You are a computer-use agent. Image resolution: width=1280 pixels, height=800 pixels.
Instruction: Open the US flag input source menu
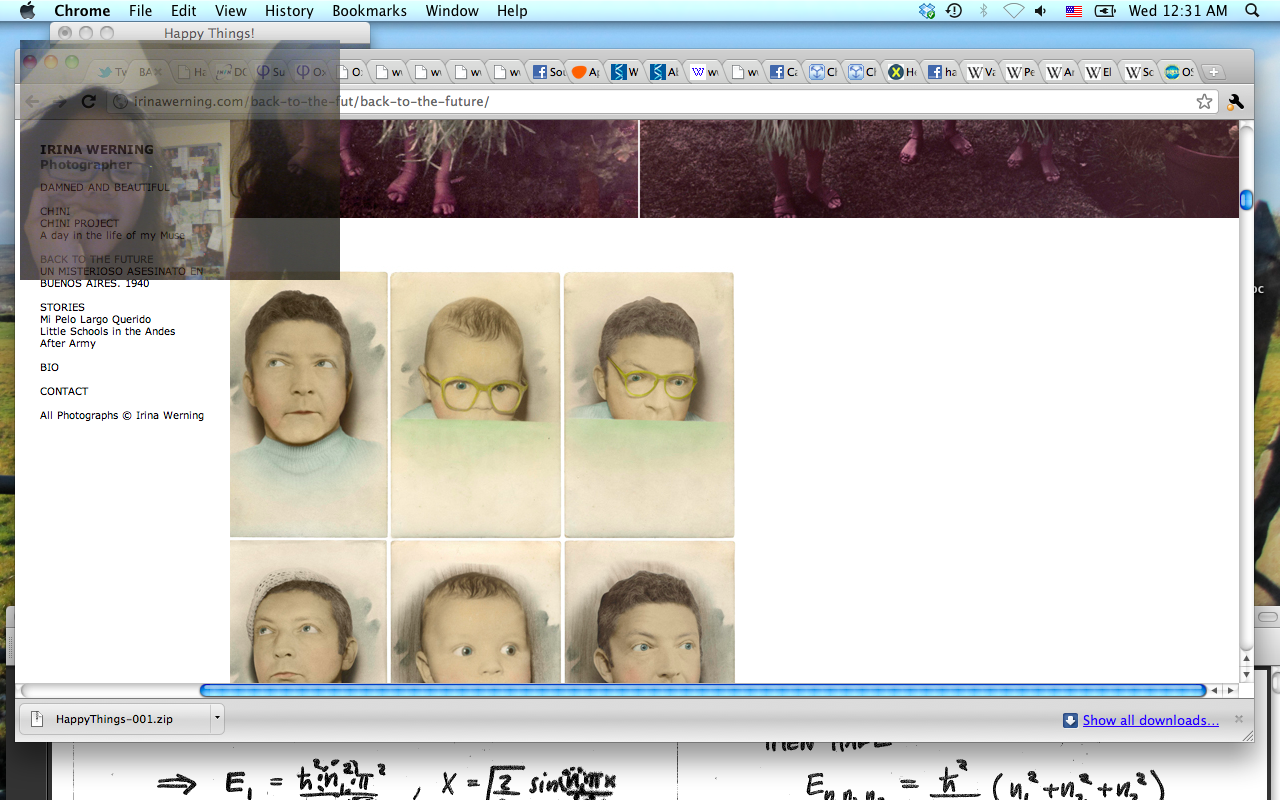[1073, 11]
